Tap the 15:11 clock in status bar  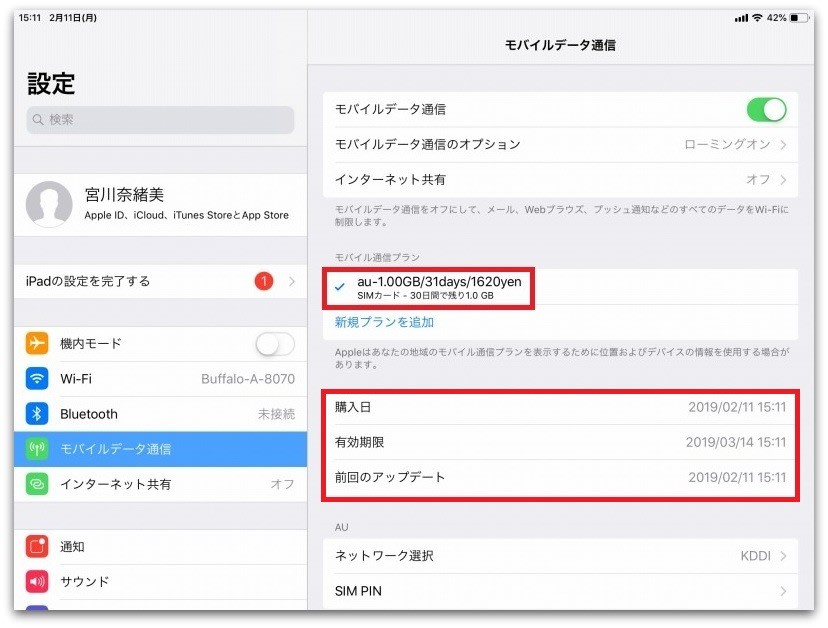coord(30,18)
